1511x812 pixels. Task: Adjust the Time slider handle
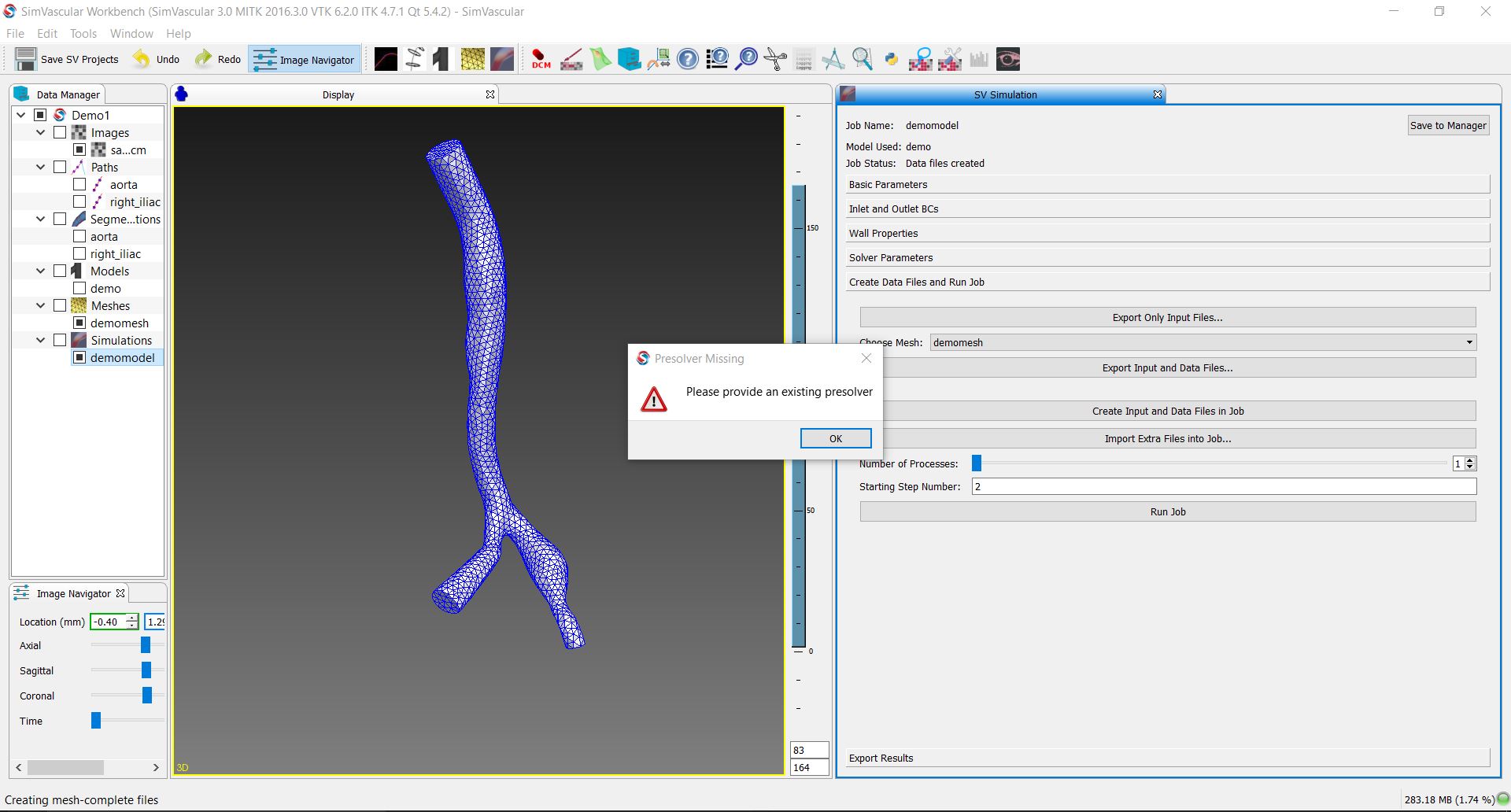(x=96, y=721)
